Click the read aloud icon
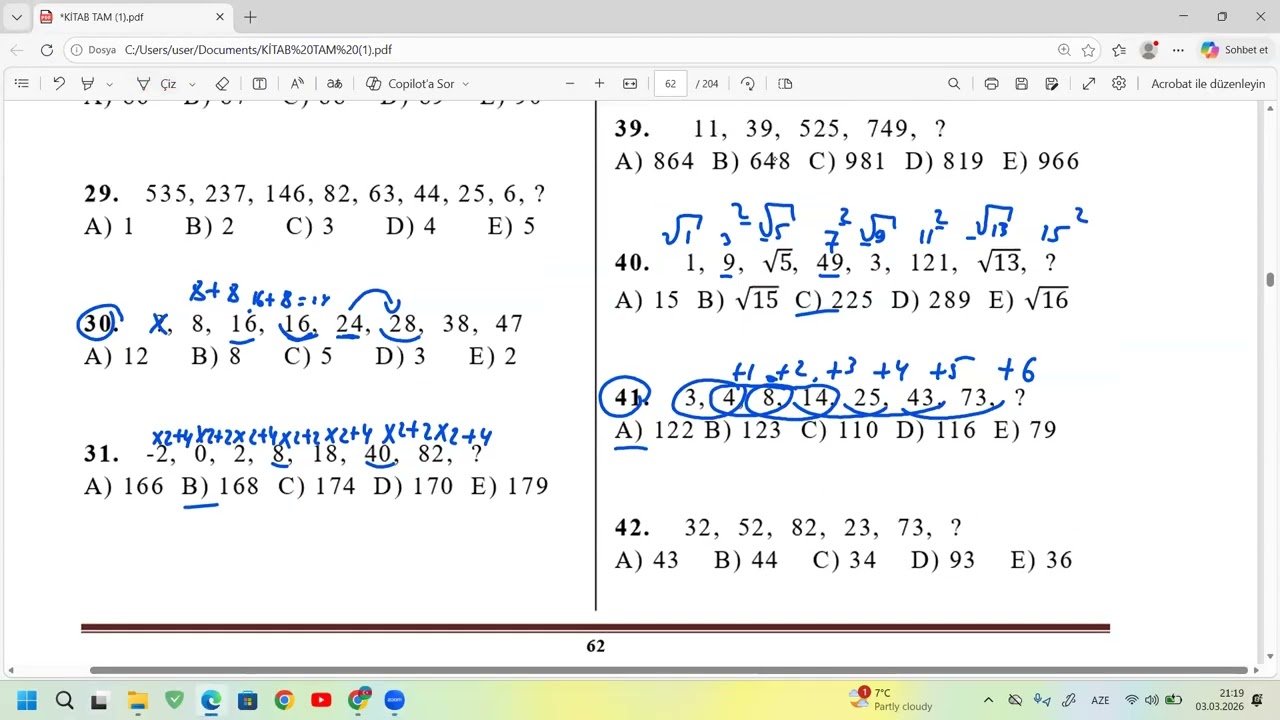 pos(297,84)
